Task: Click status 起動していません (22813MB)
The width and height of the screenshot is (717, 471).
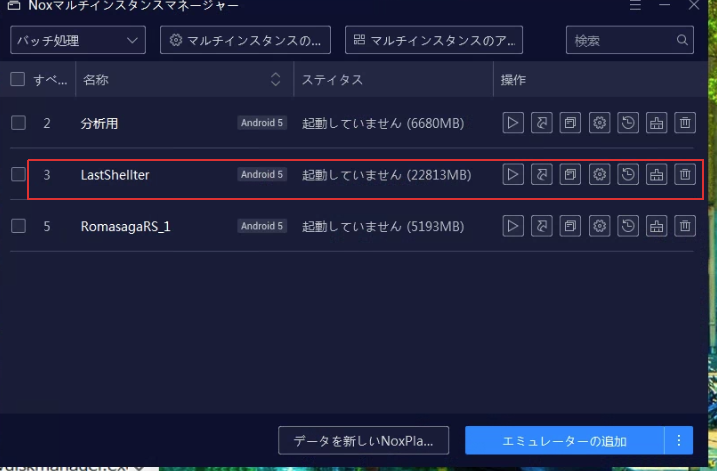Action: click(386, 175)
